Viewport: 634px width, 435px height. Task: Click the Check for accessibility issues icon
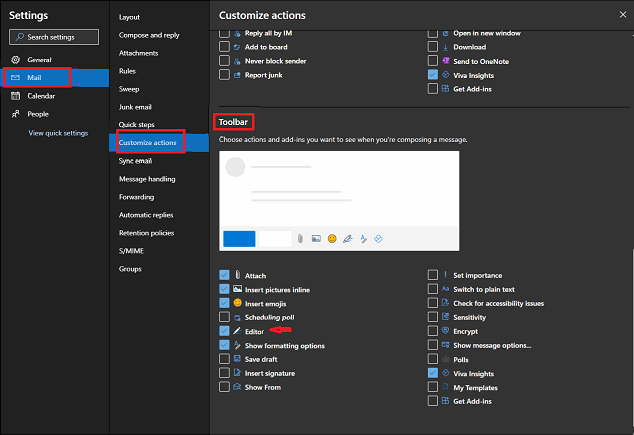point(445,302)
